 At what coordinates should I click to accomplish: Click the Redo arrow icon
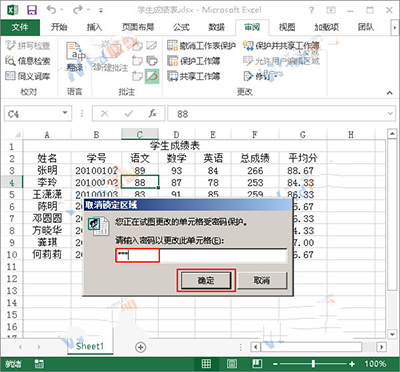(x=78, y=10)
